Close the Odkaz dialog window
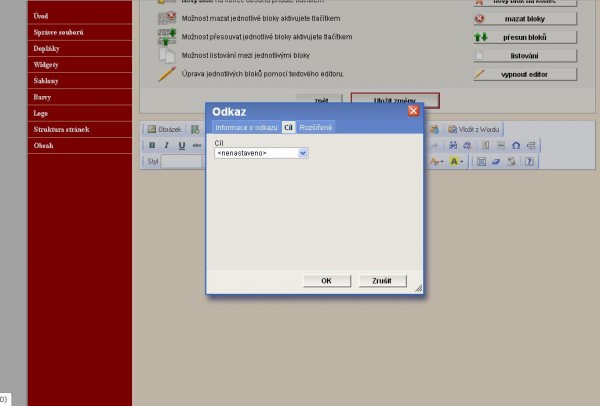This screenshot has height=406, width=600. pos(413,111)
